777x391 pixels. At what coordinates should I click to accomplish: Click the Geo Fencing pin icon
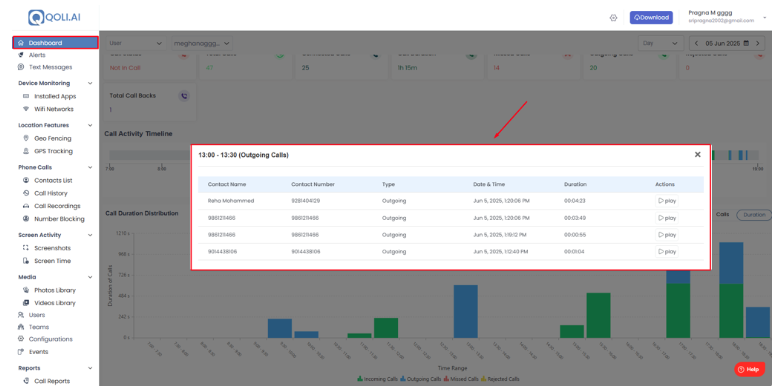pyautogui.click(x=26, y=138)
